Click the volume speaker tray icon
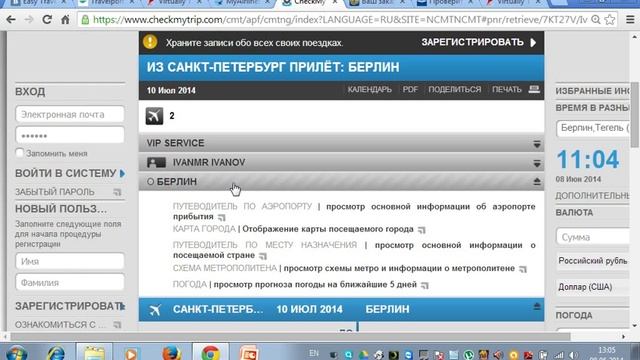 point(573,356)
